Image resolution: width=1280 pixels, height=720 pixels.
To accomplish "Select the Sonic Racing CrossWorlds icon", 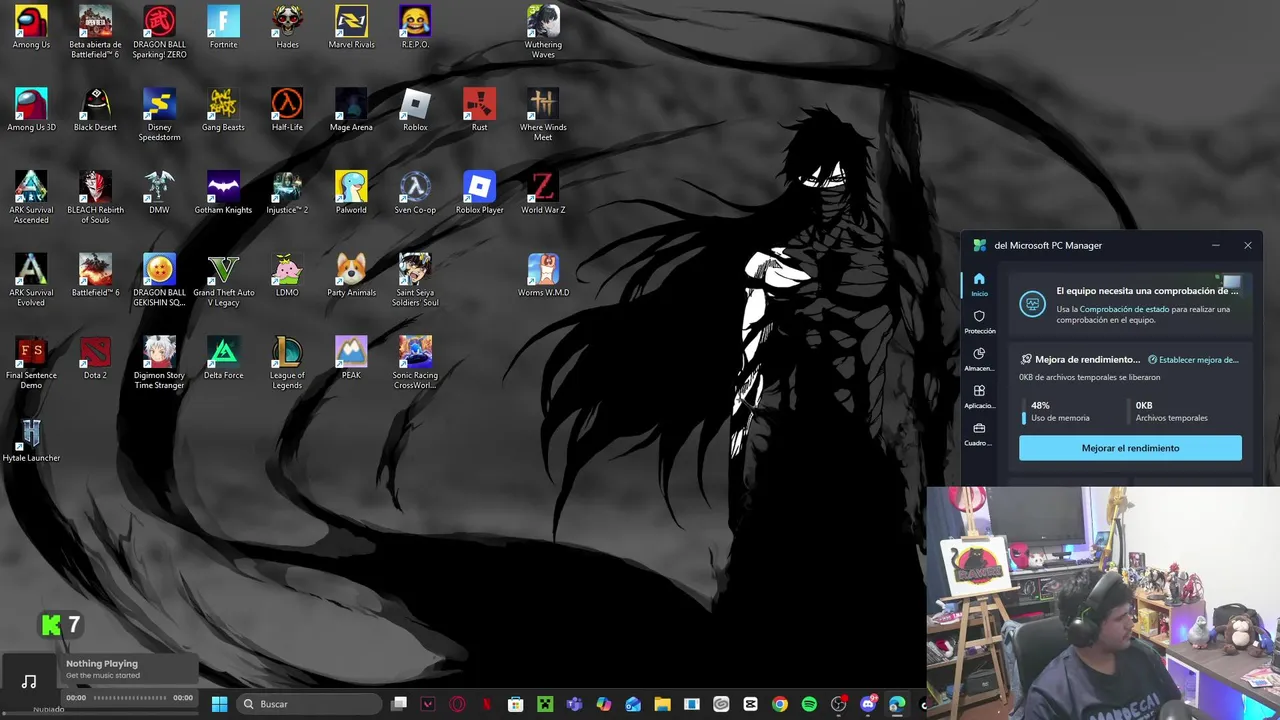I will coord(415,363).
